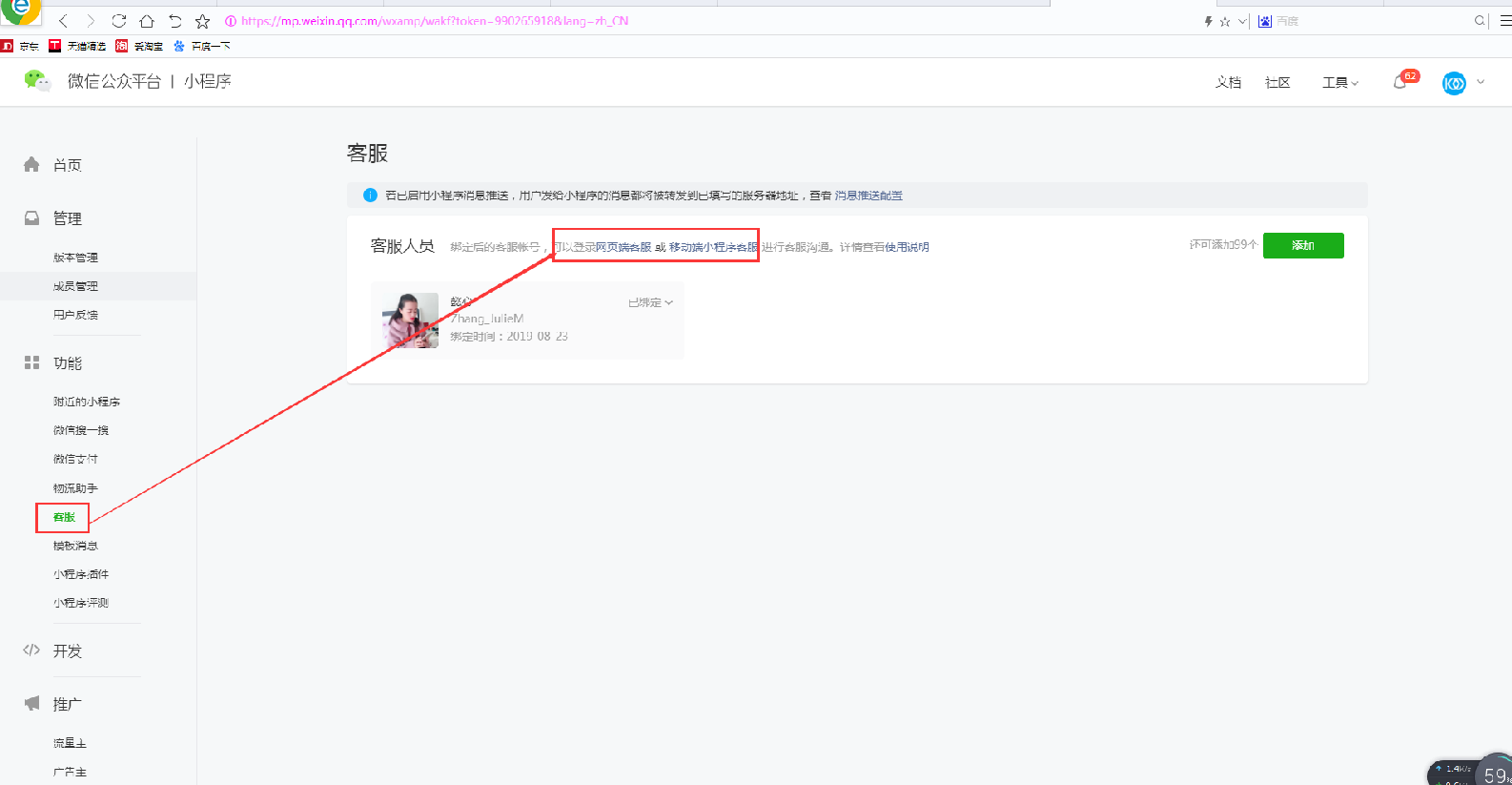Click the 开发 code brackets icon

pos(31,651)
